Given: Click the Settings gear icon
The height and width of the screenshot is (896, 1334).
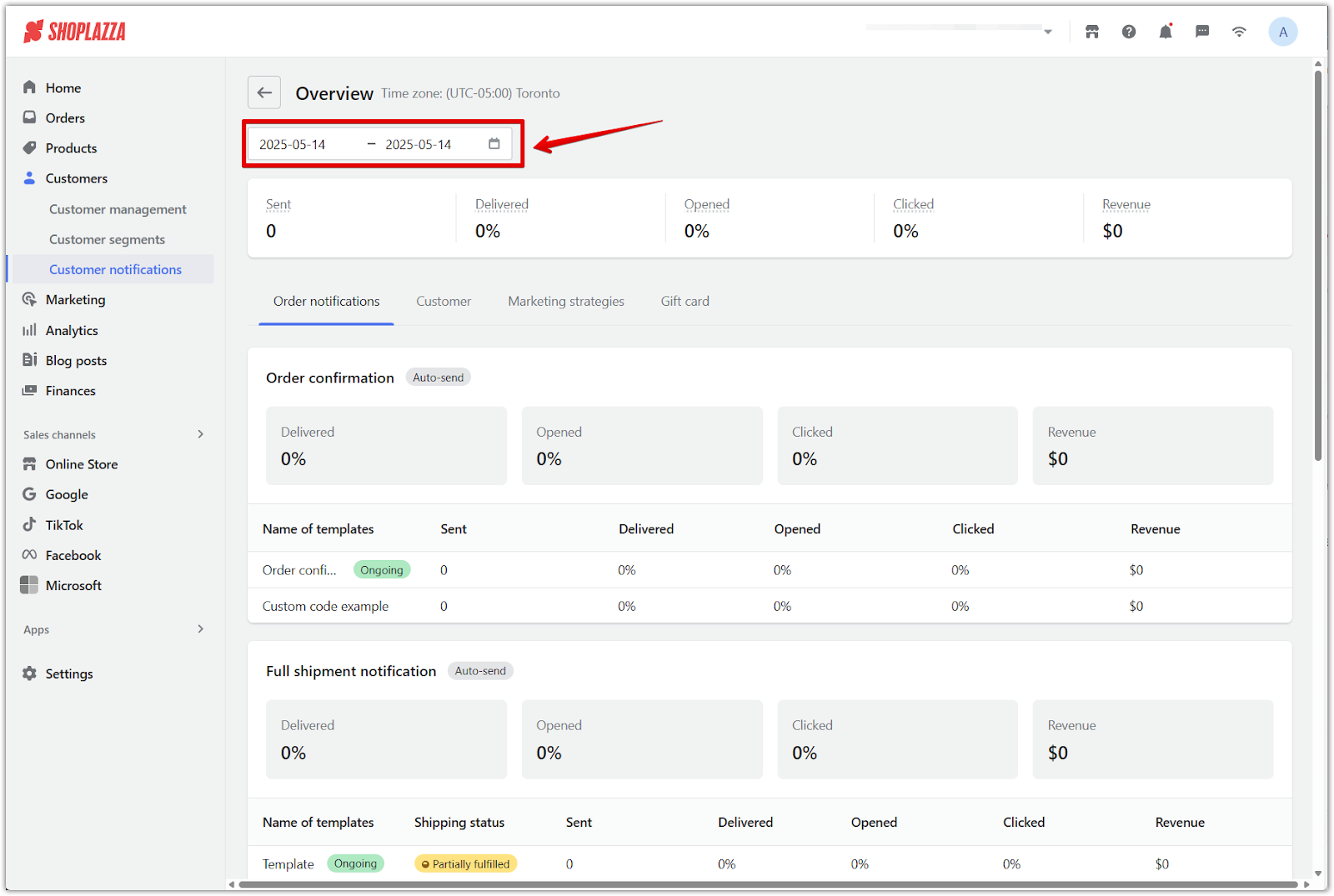Looking at the screenshot, I should (x=29, y=673).
